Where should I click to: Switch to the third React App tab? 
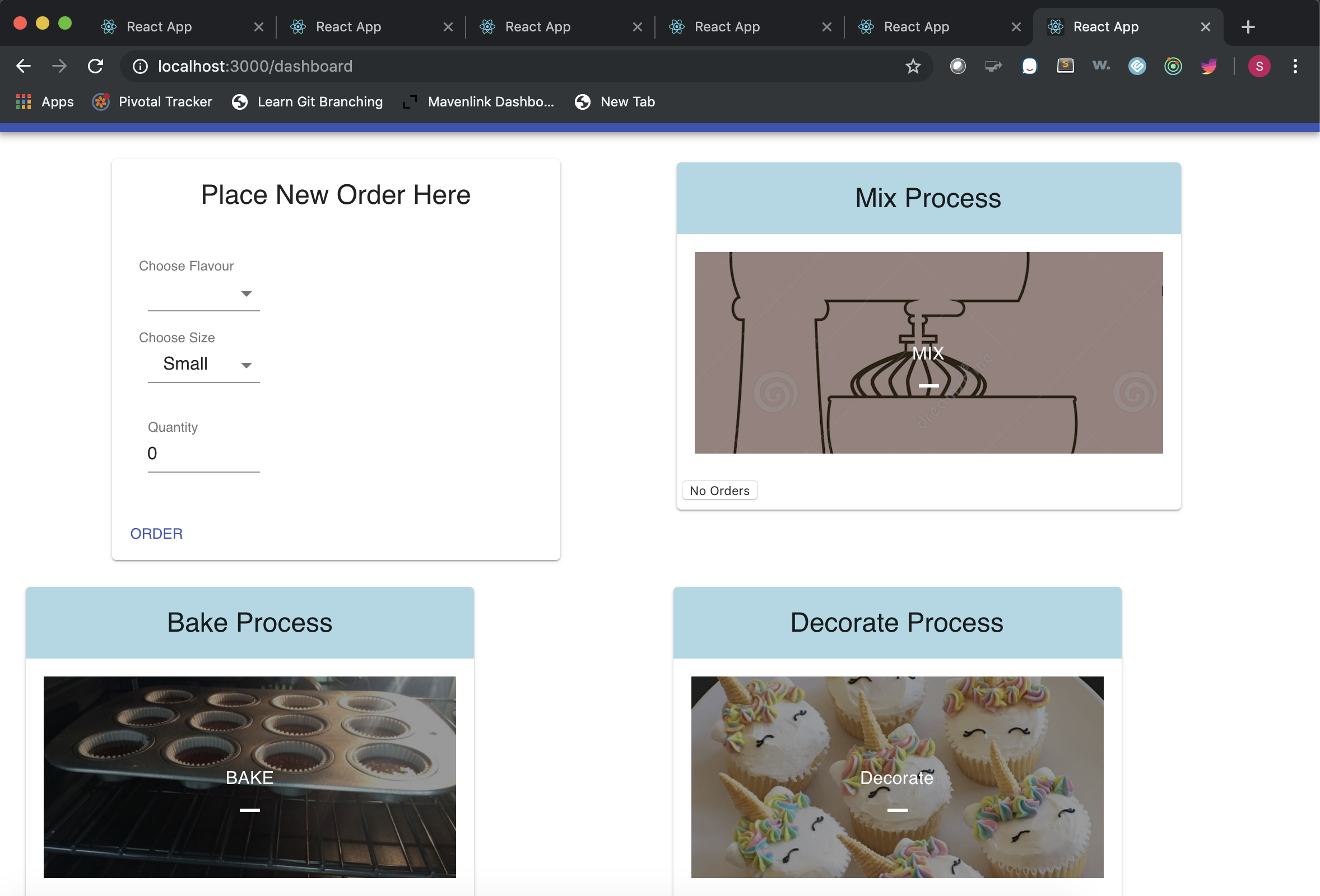coord(537,27)
